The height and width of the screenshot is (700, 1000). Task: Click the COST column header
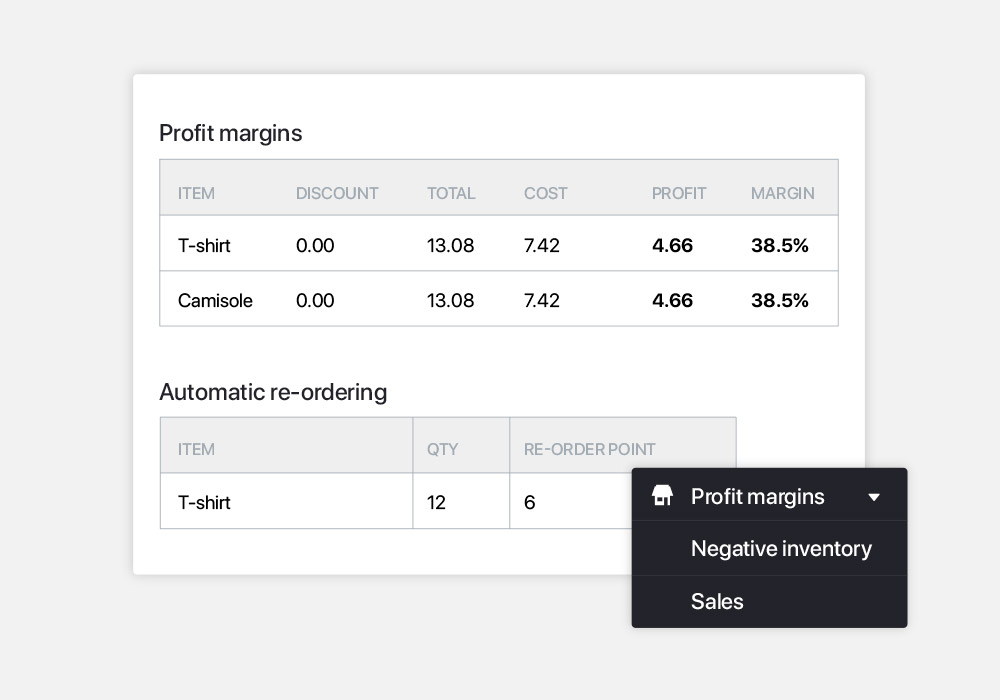click(545, 193)
